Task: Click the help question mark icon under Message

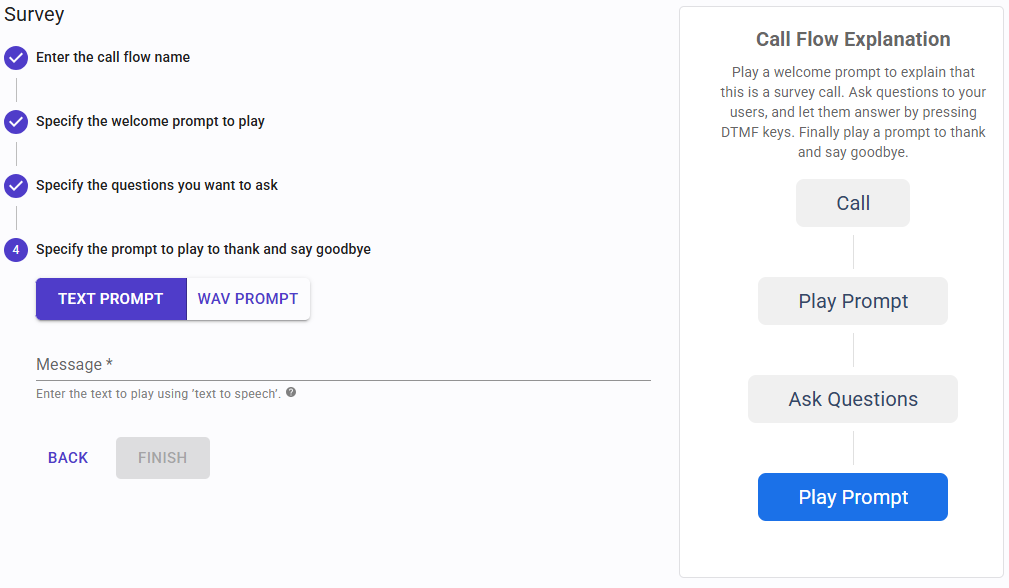Action: pyautogui.click(x=291, y=393)
